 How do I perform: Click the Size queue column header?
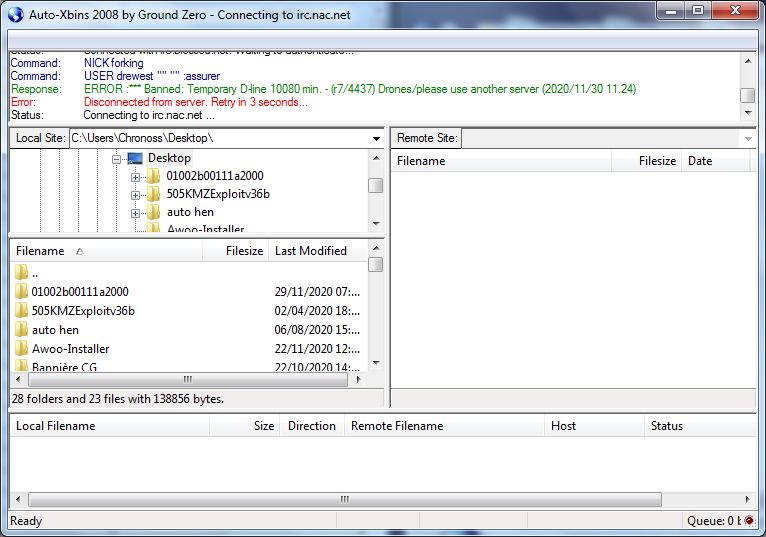point(244,426)
